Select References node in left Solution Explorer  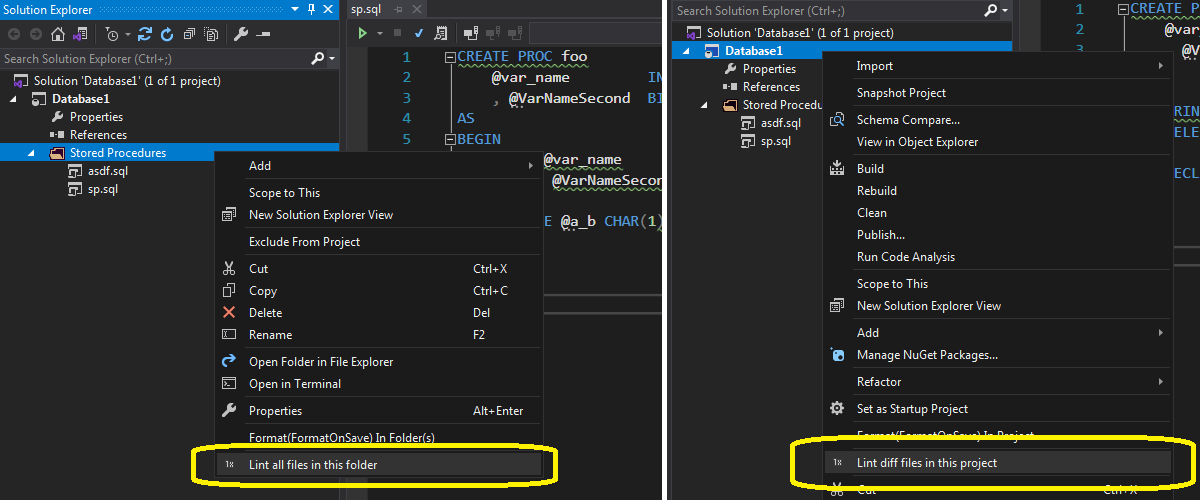point(98,135)
